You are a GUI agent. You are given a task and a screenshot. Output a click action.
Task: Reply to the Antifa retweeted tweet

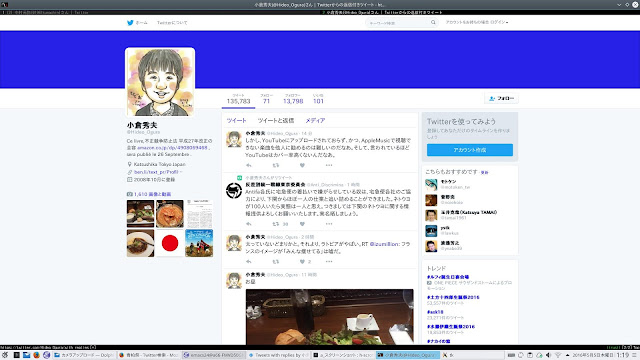[249, 224]
